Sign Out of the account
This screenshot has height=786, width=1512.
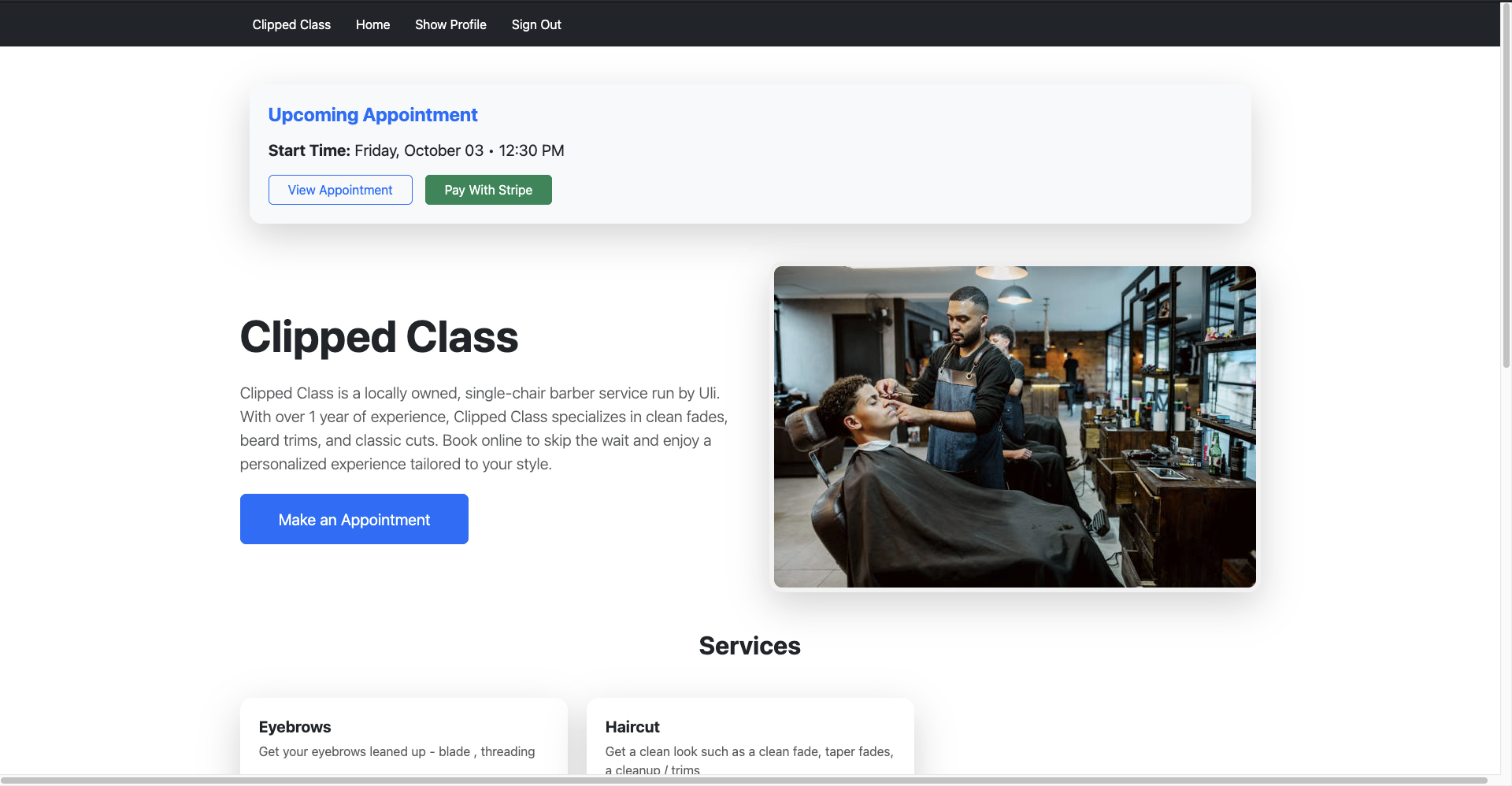pos(536,24)
